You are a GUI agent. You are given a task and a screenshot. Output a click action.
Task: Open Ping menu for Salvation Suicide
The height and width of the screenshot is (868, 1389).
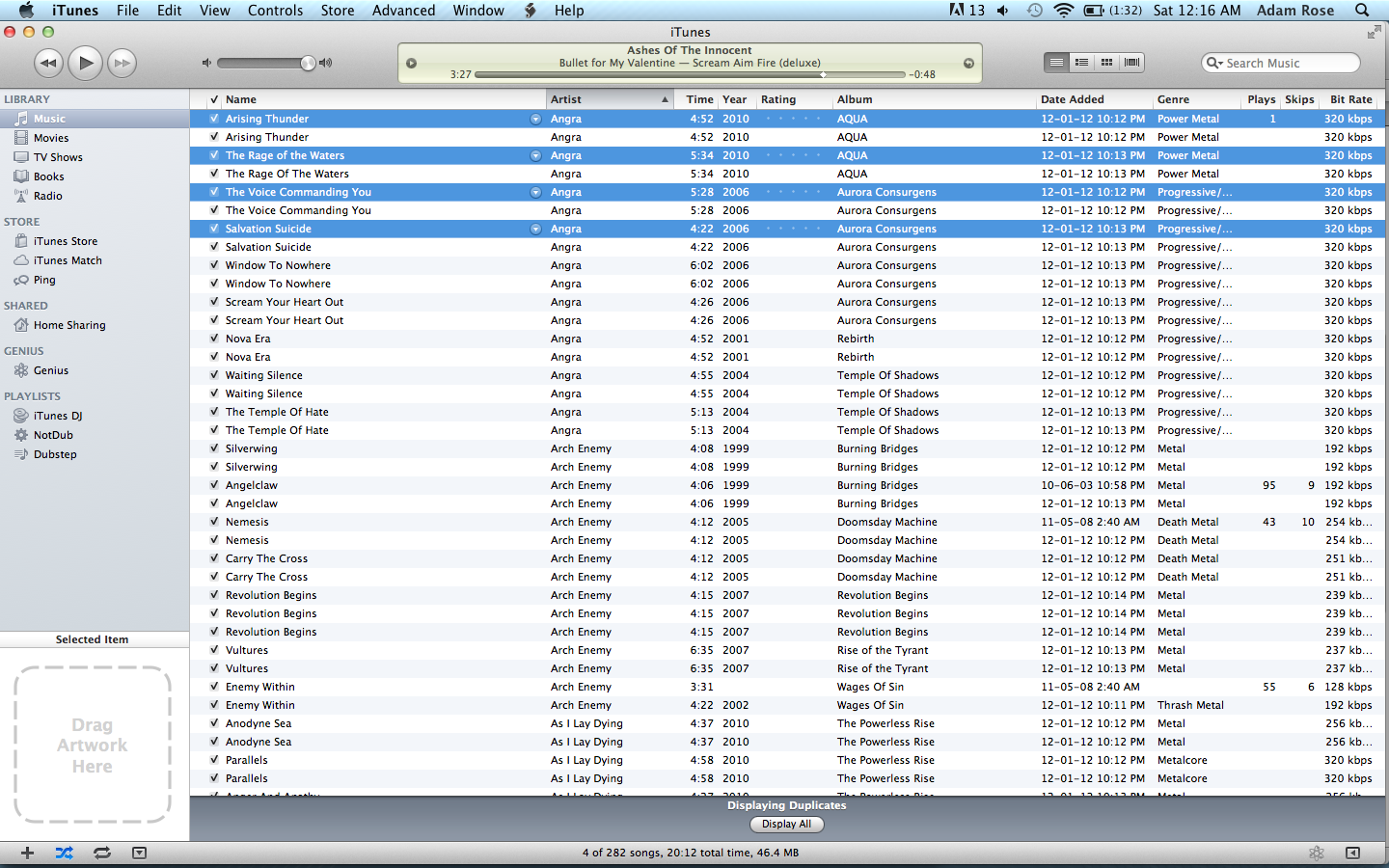coord(535,229)
